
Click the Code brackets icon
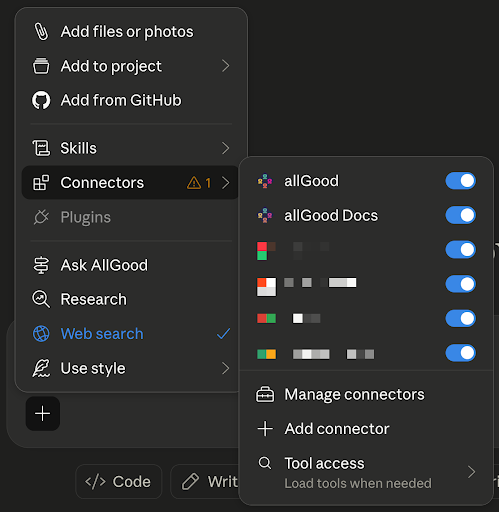point(95,482)
